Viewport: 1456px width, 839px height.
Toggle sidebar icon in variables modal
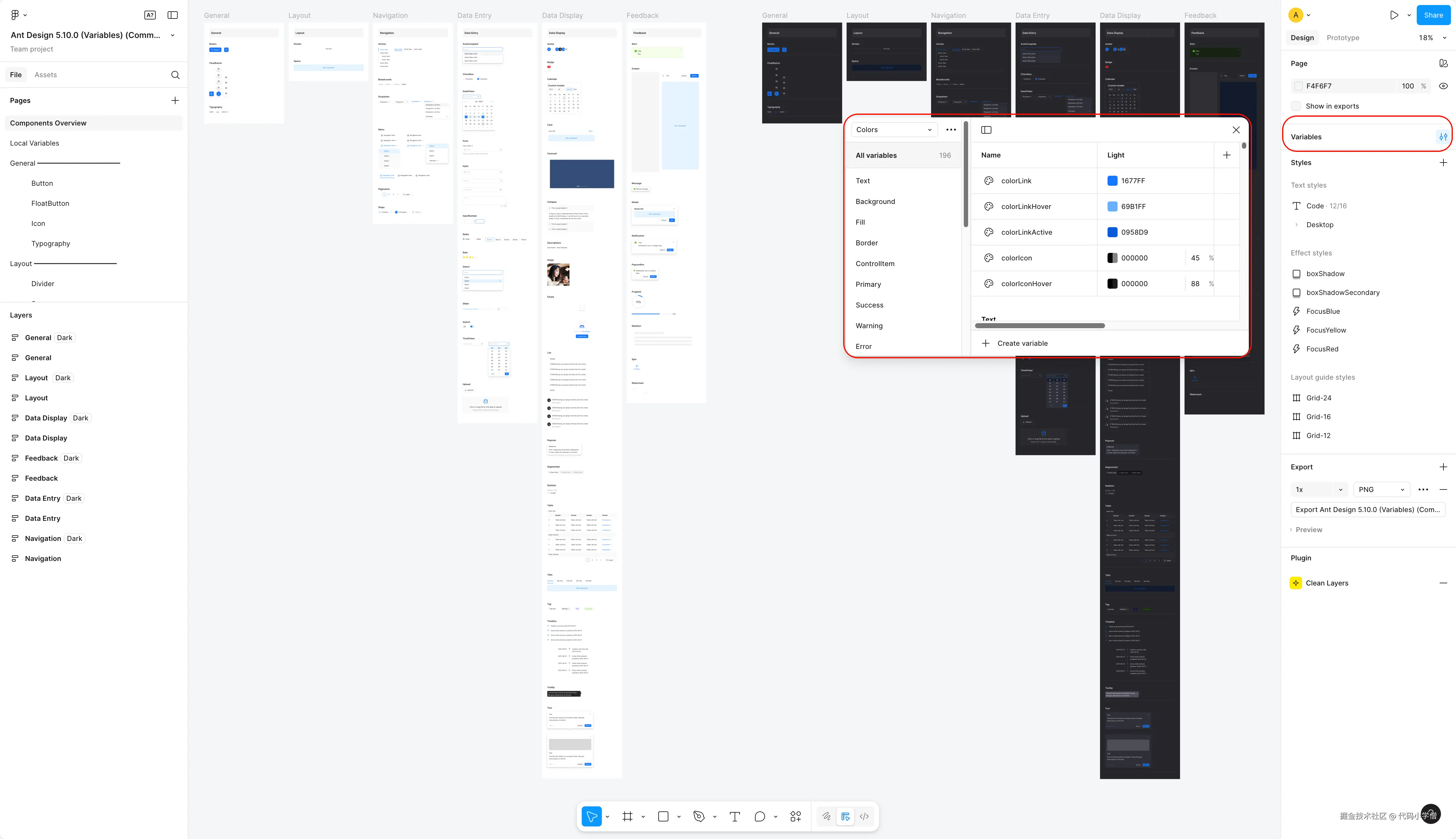(x=986, y=130)
